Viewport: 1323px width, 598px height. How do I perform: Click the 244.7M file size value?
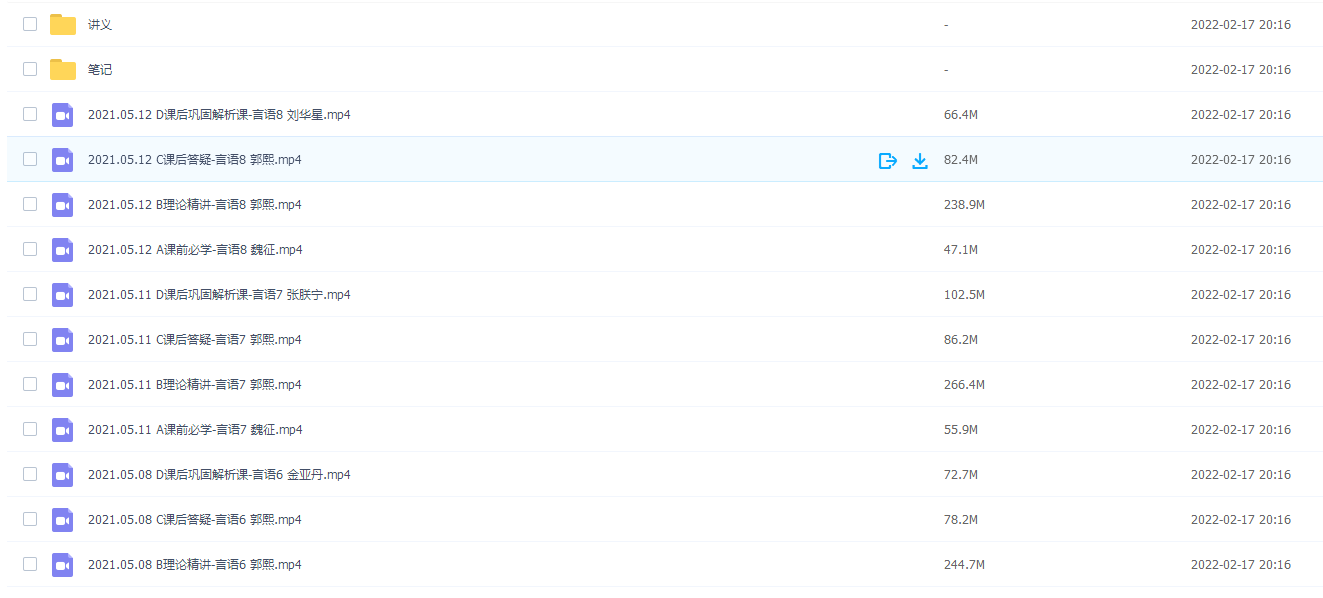[964, 565]
